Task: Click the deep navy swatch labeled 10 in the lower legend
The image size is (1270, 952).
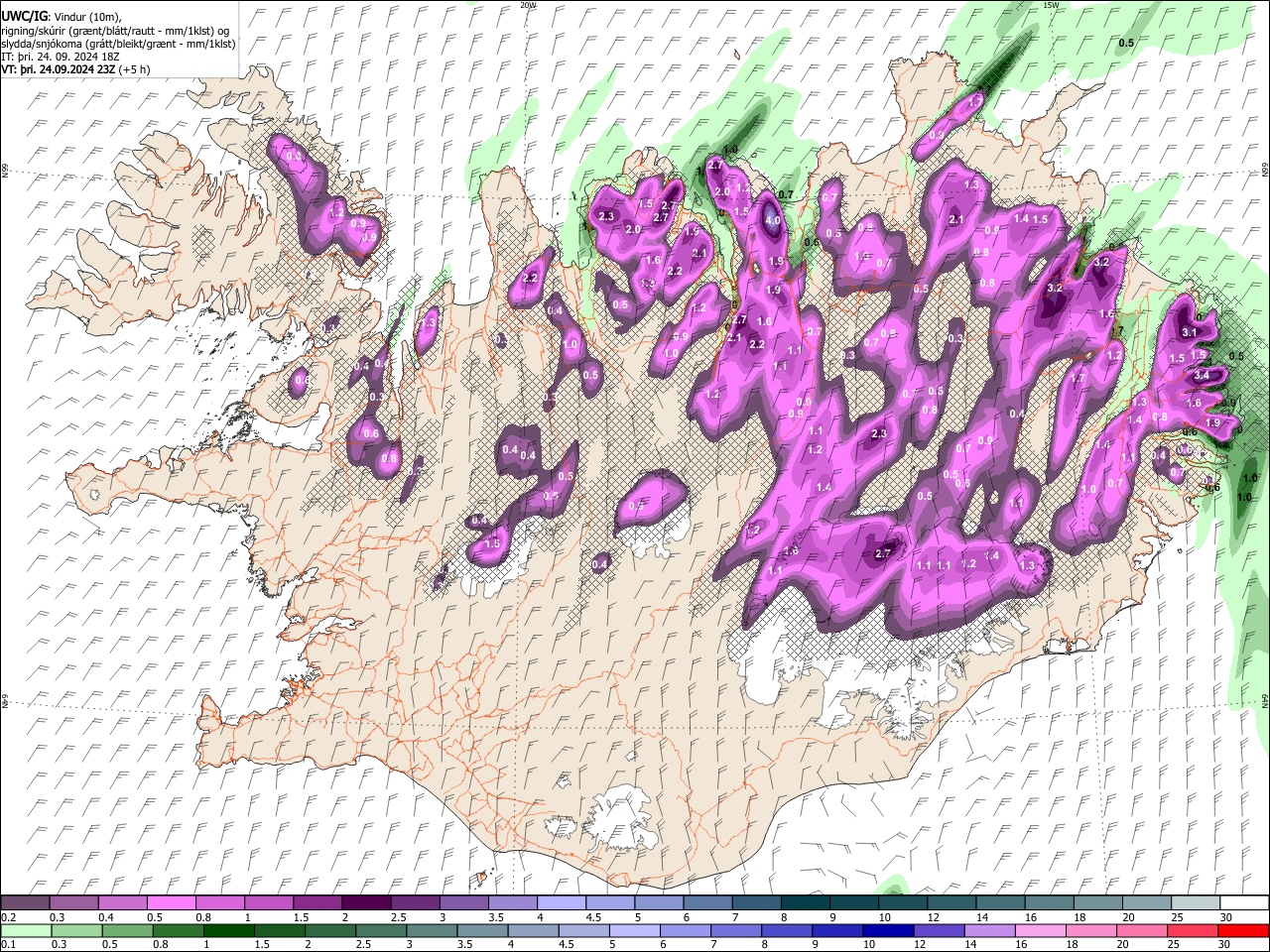Action: click(x=891, y=931)
